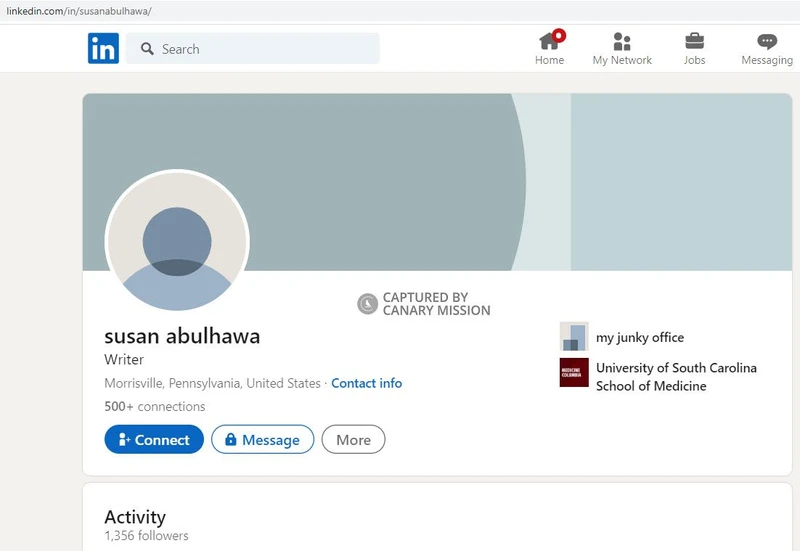Click the magnifier icon in search bar
Image resolution: width=800 pixels, height=551 pixels.
tap(147, 49)
